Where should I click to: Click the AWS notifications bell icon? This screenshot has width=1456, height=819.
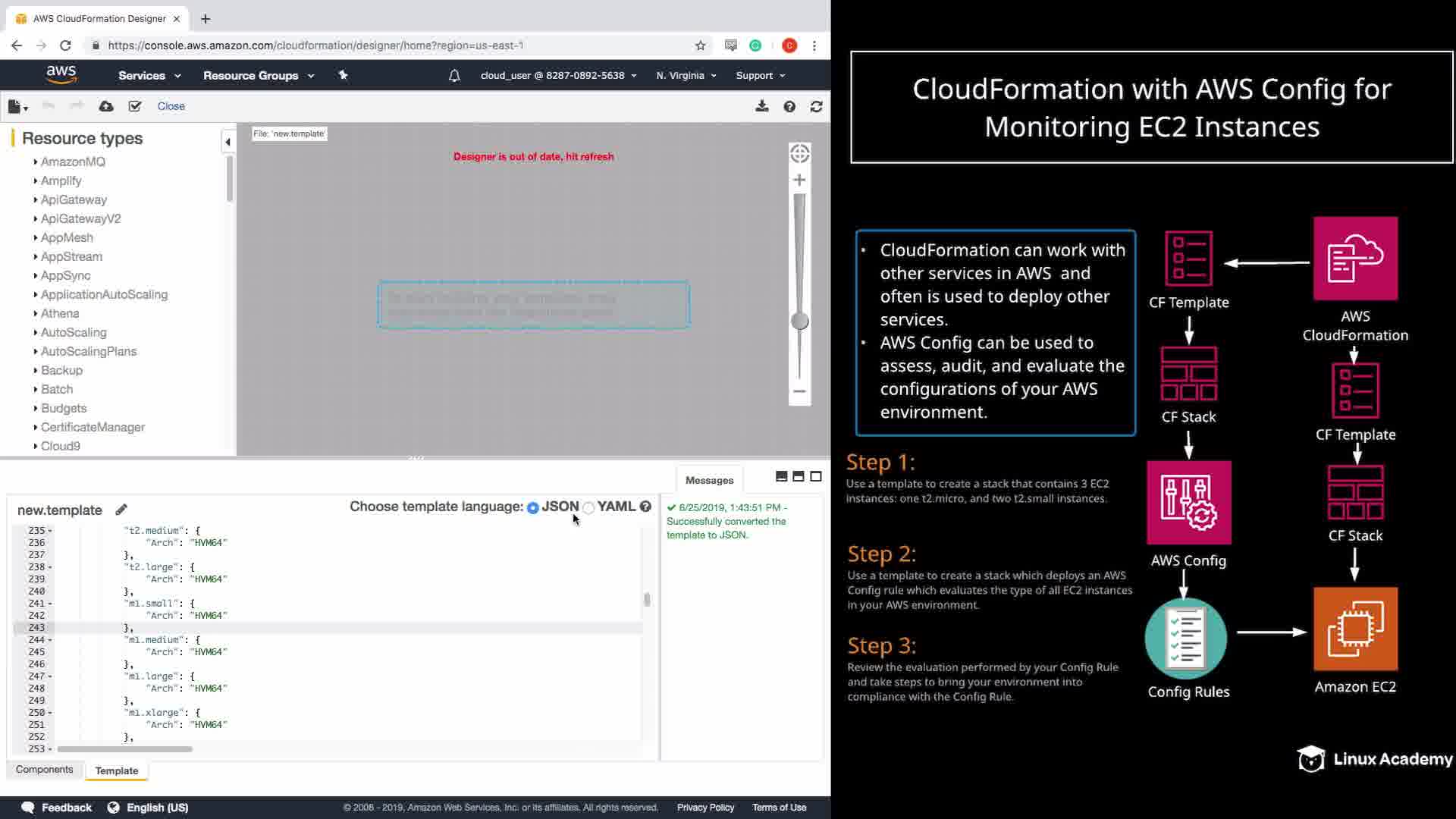tap(454, 75)
